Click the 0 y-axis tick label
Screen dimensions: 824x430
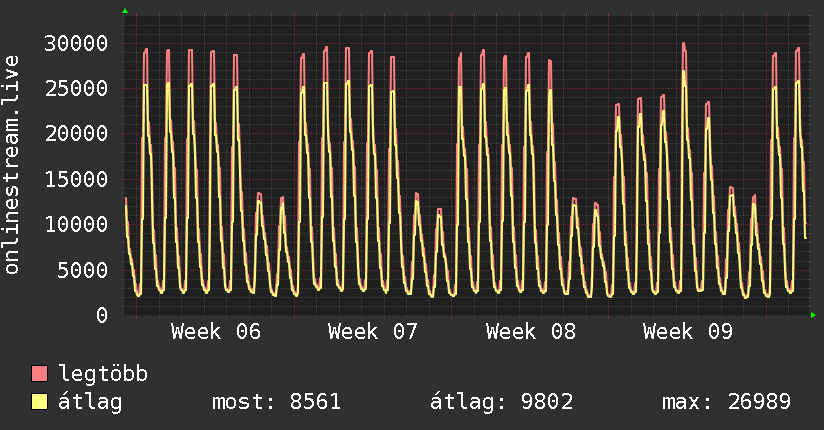tap(101, 315)
